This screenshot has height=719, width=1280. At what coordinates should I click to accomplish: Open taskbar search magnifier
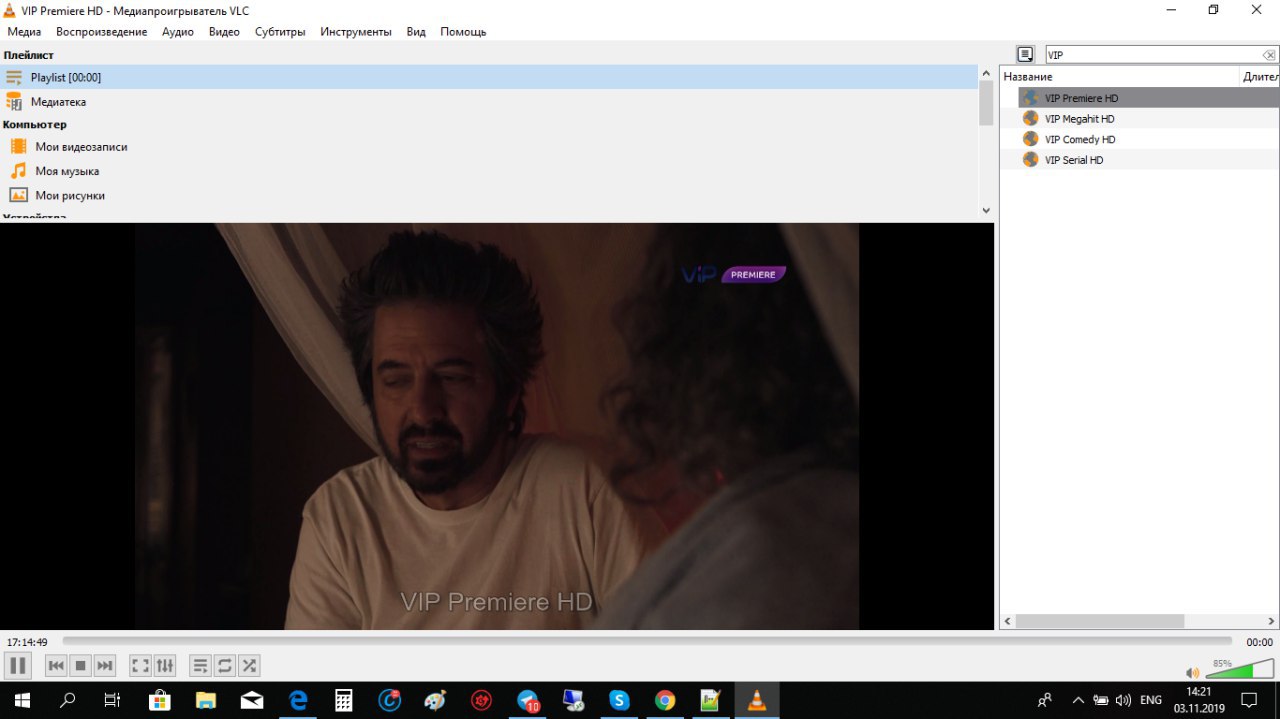(x=68, y=700)
